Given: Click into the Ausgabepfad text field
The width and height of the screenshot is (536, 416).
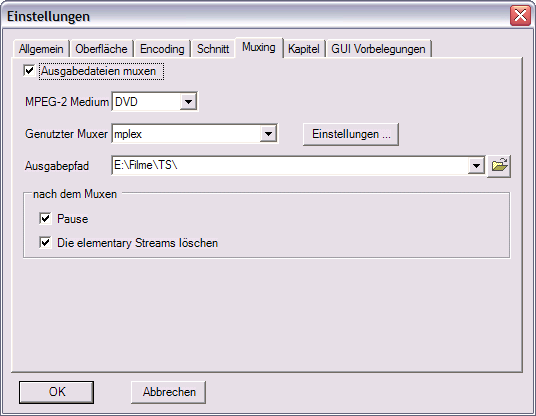Looking at the screenshot, I should tap(290, 166).
